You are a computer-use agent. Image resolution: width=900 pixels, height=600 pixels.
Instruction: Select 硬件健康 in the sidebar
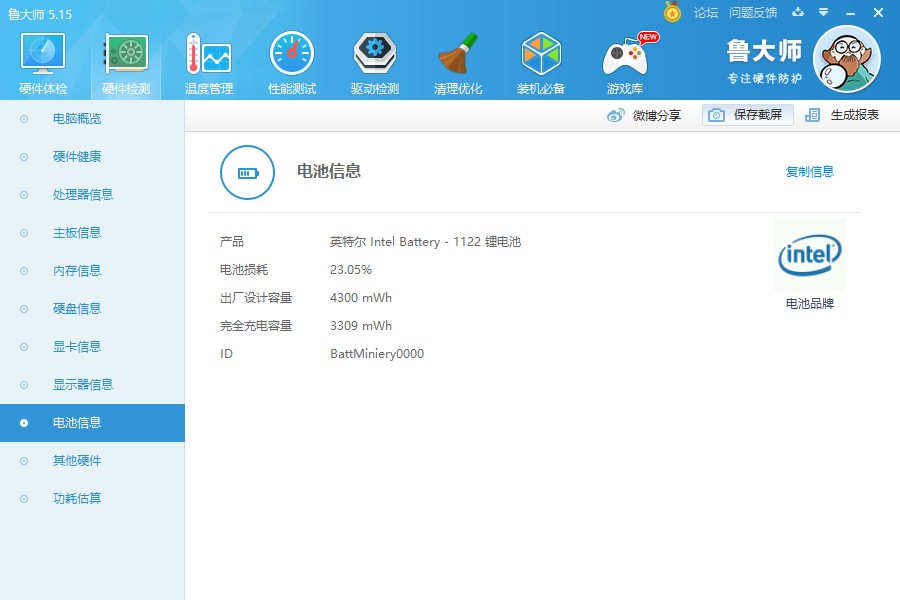pyautogui.click(x=77, y=157)
